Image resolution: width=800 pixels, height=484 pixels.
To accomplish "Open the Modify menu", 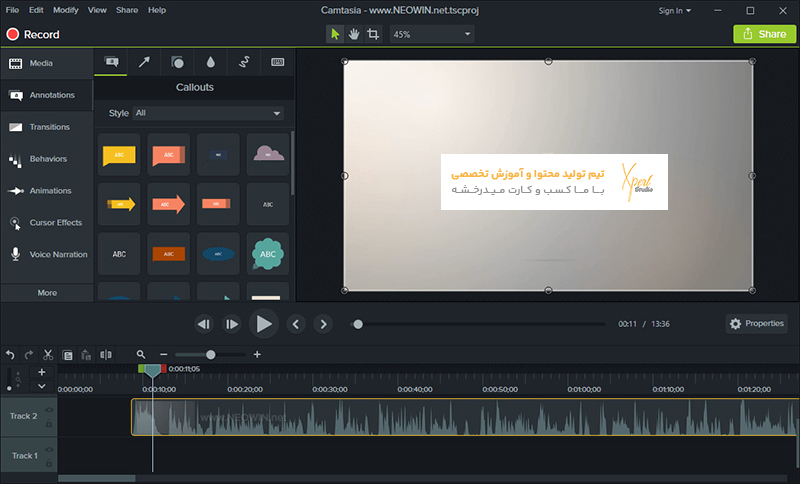I will pyautogui.click(x=66, y=10).
